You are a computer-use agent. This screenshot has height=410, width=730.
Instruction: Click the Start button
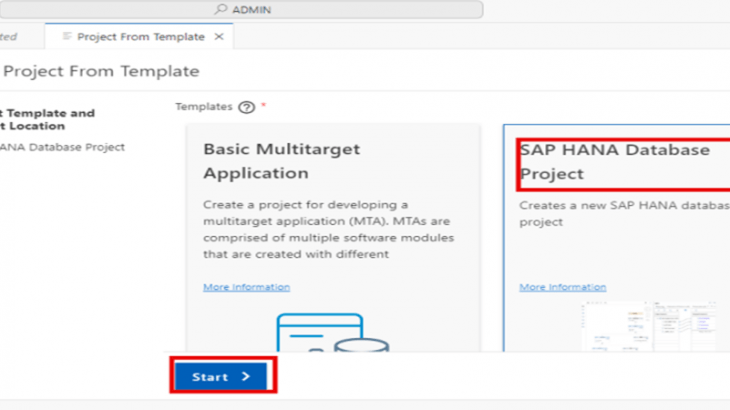[x=221, y=376]
